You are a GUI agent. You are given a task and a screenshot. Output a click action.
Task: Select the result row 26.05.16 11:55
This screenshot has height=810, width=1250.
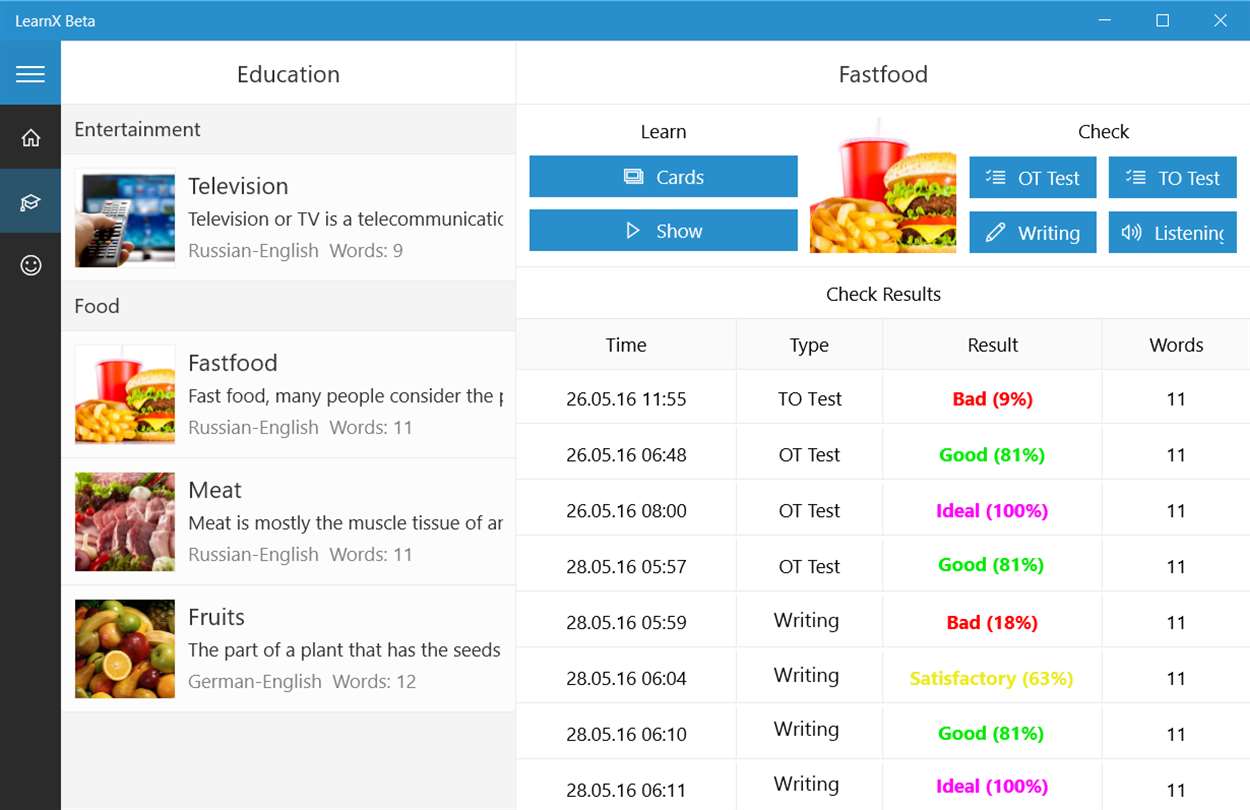(883, 398)
